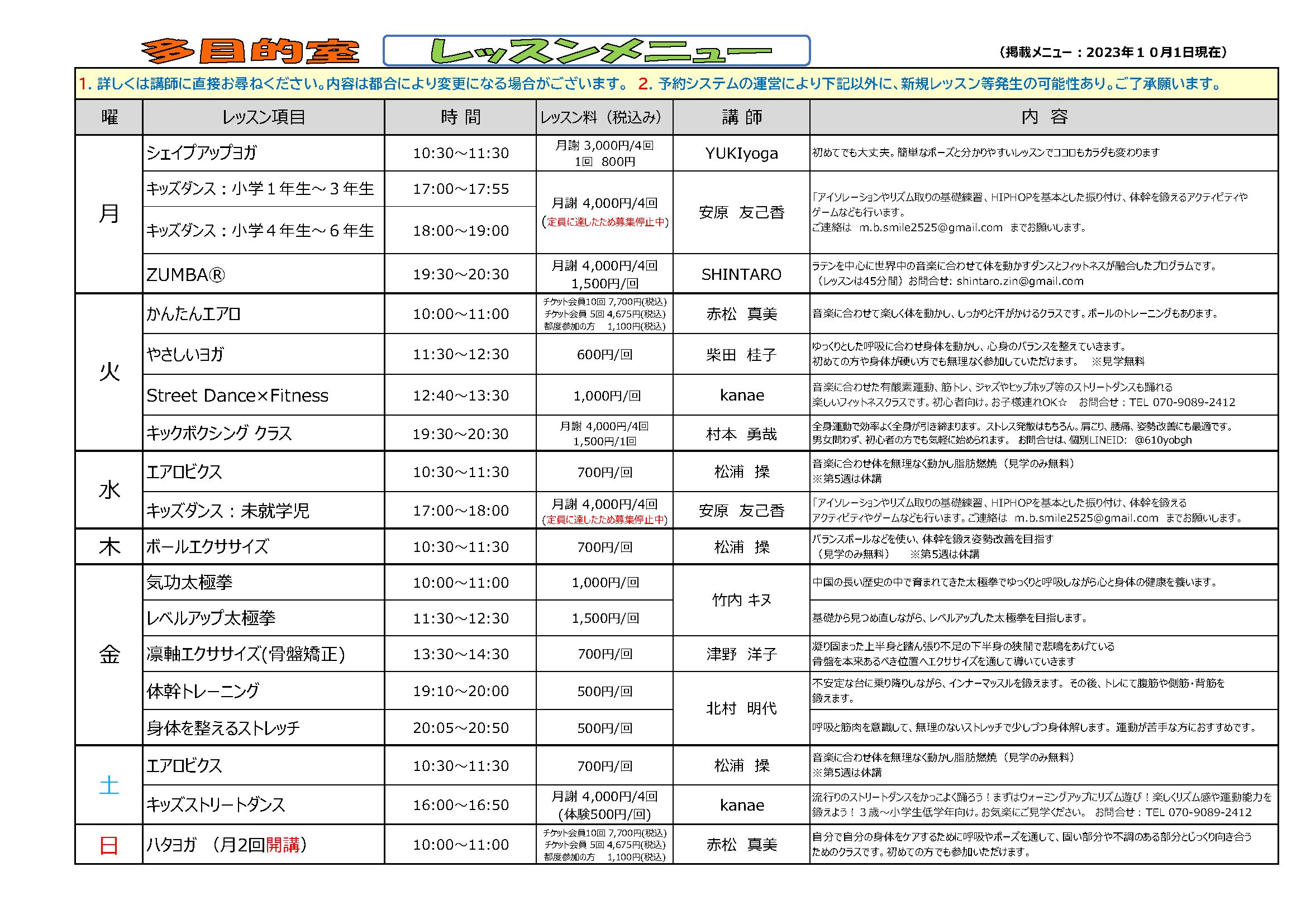Click the レッスン料（税込み） column header
Viewport: 1306px width, 924px height.
coord(604,117)
